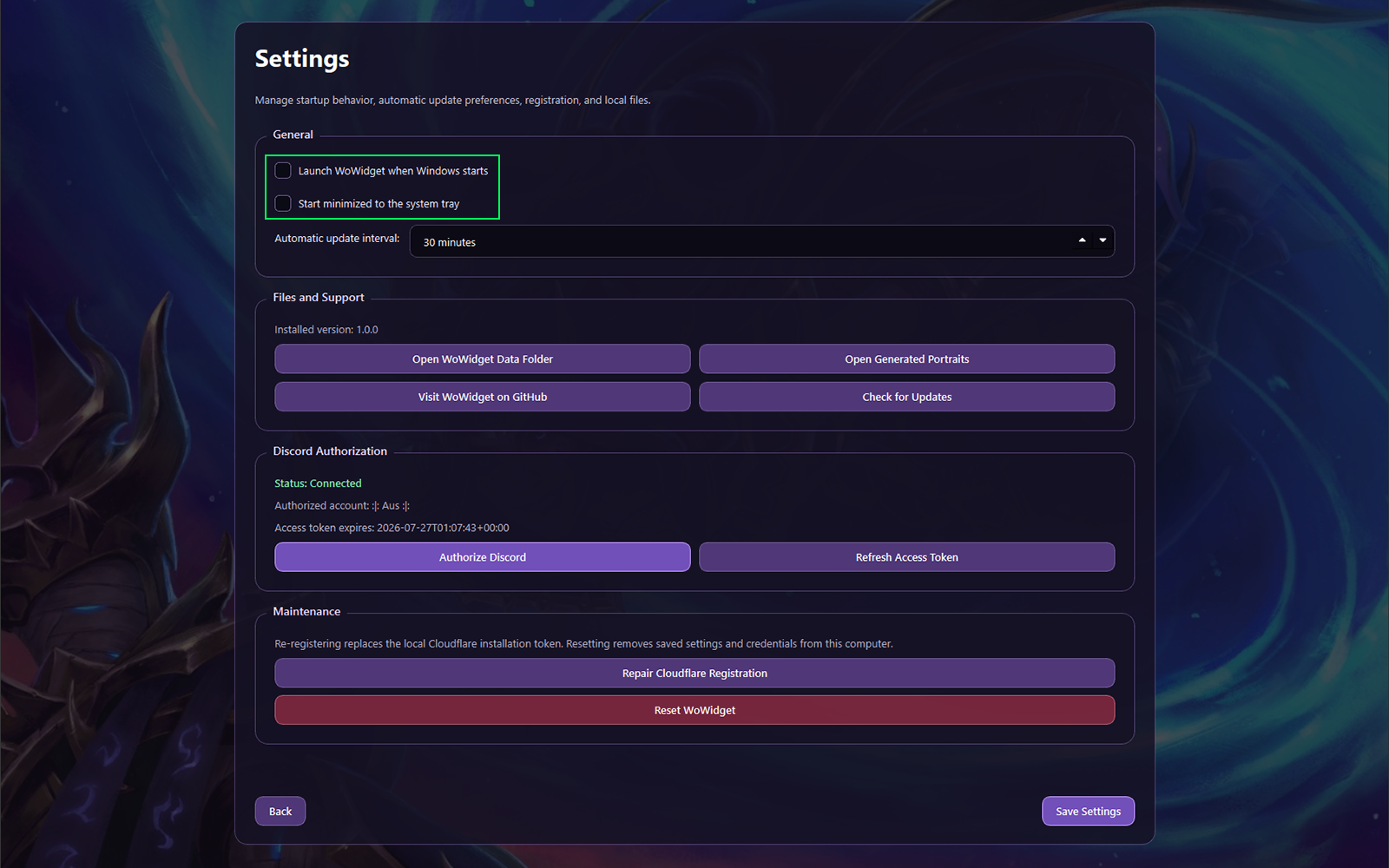The width and height of the screenshot is (1389, 868).
Task: Click the red Reset WoWidget button
Action: click(x=694, y=710)
